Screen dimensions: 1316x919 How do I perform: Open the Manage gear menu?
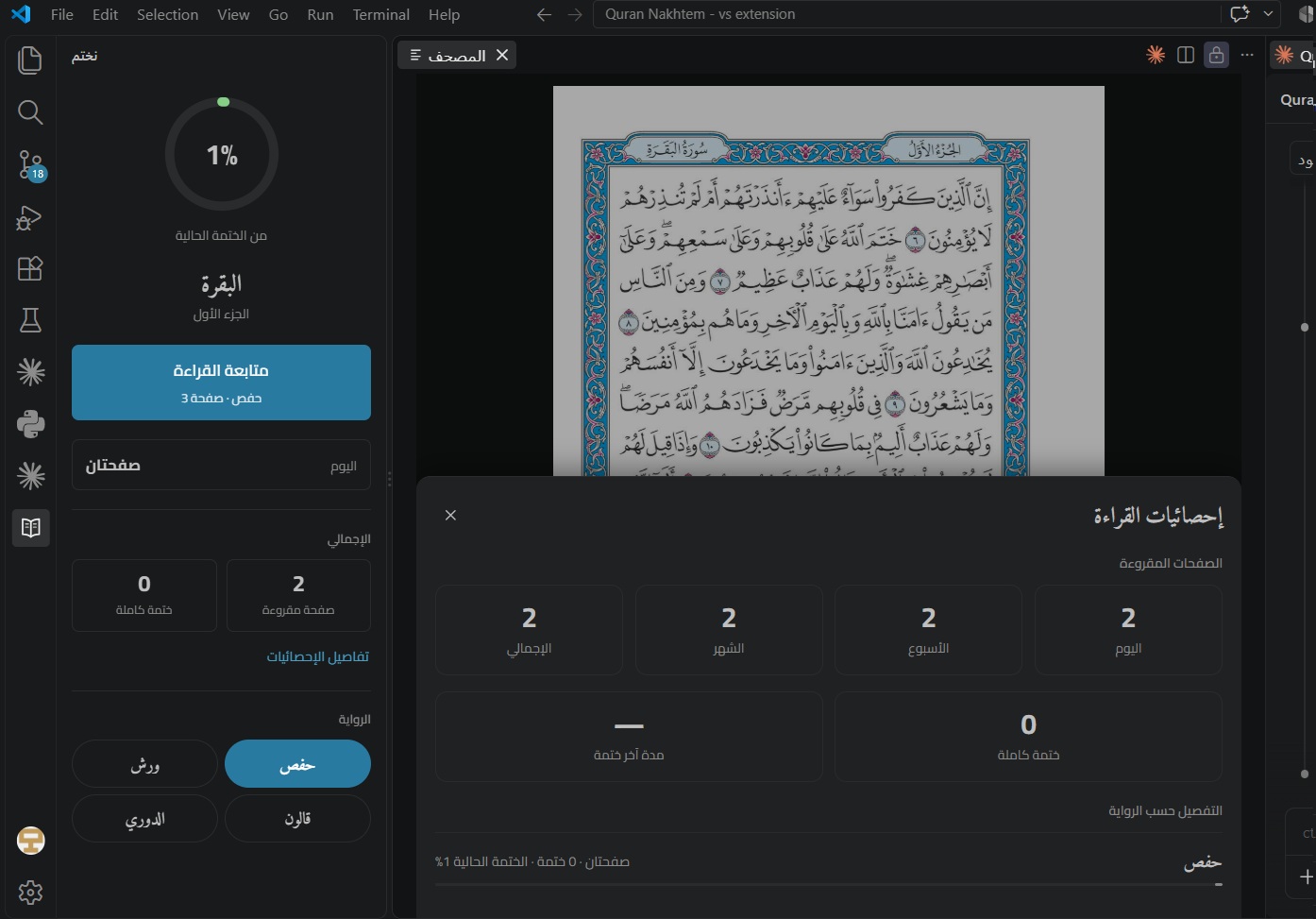pos(30,893)
